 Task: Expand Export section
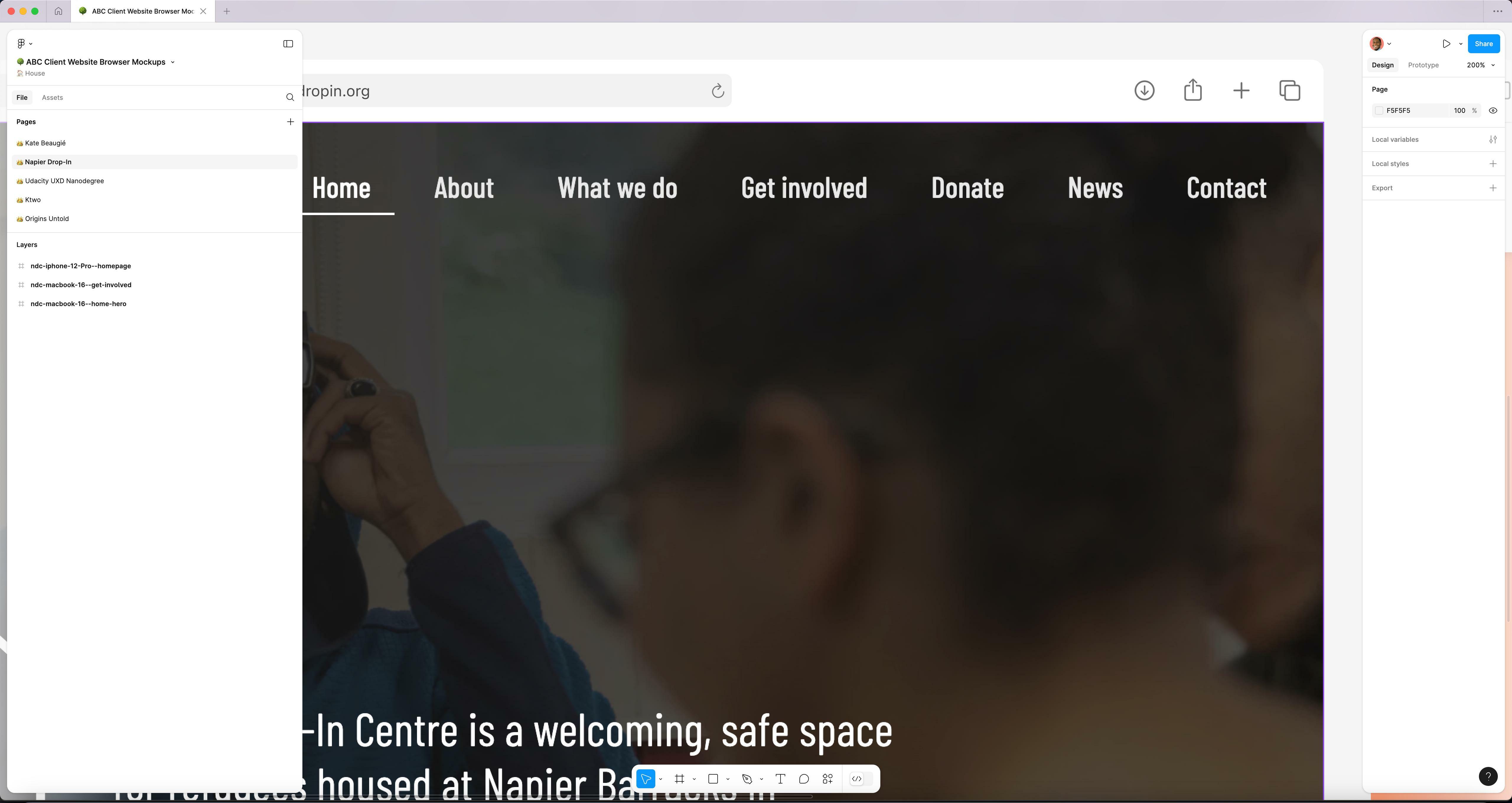coord(1494,188)
